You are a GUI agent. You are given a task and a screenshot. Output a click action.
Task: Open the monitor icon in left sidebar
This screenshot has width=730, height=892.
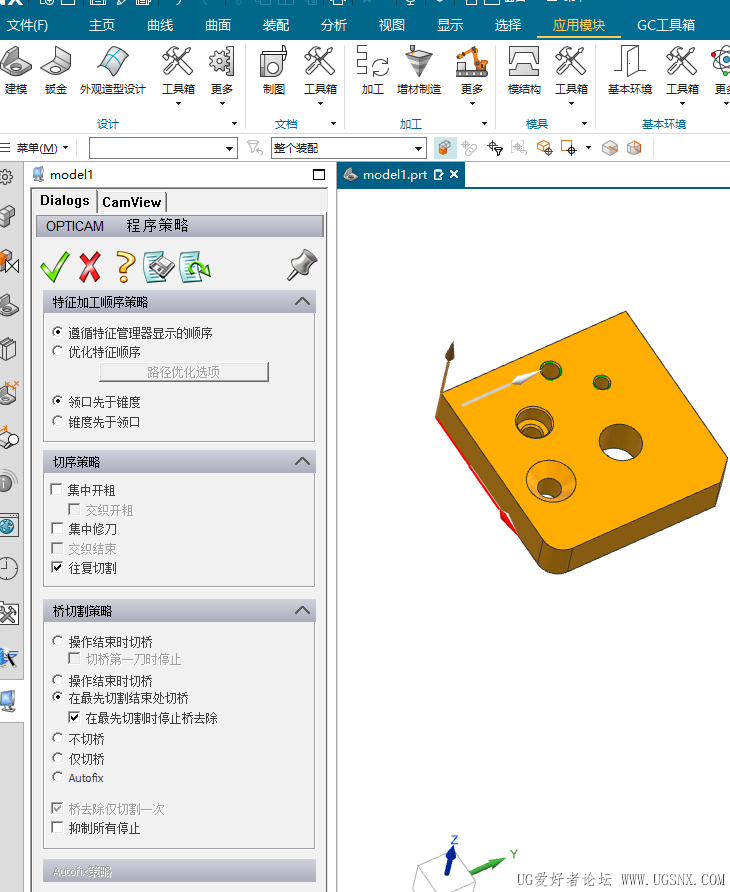8,700
